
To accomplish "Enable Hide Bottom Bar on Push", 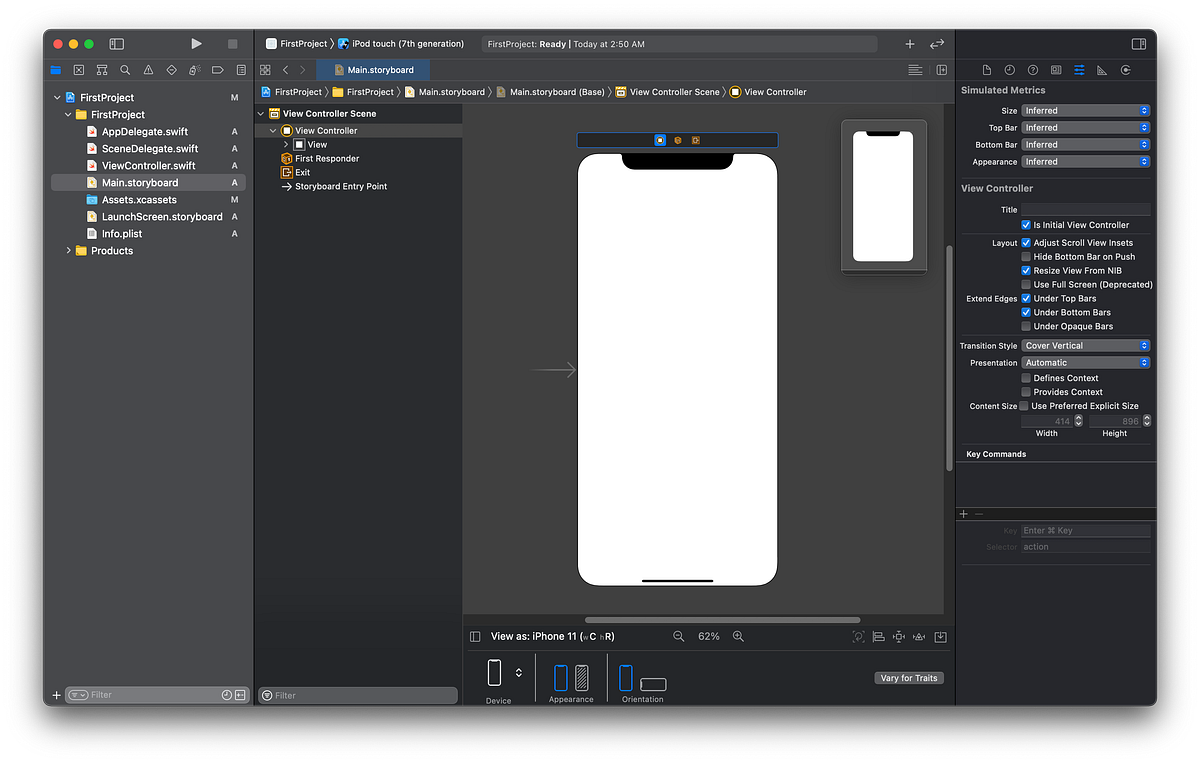I will tap(1025, 256).
